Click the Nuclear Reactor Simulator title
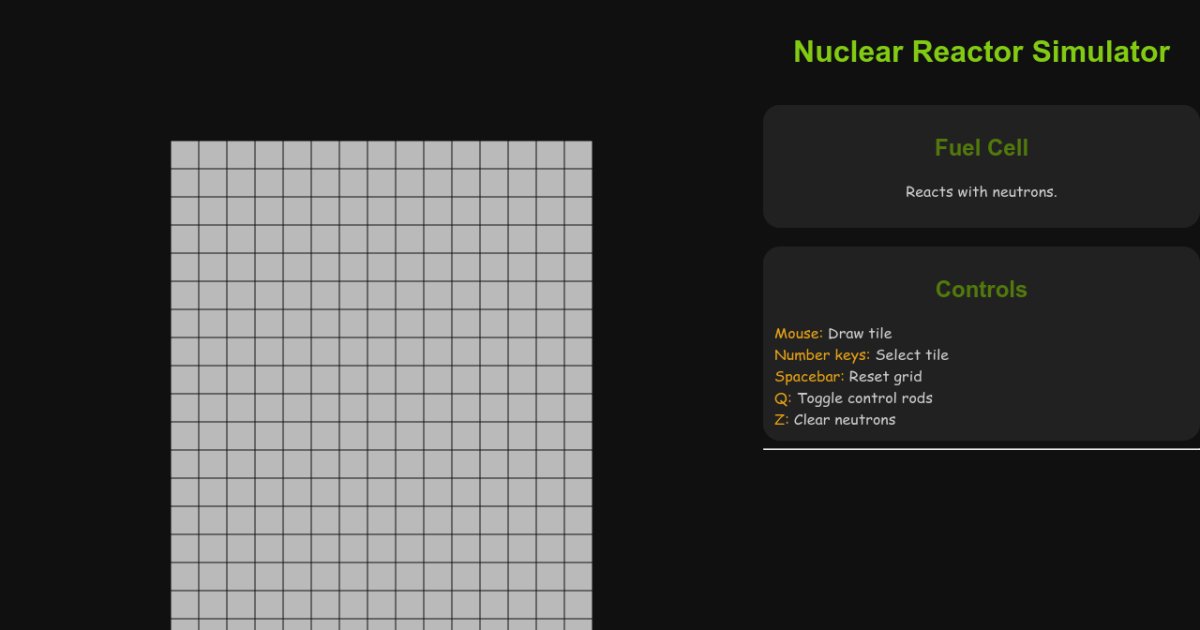 point(981,52)
